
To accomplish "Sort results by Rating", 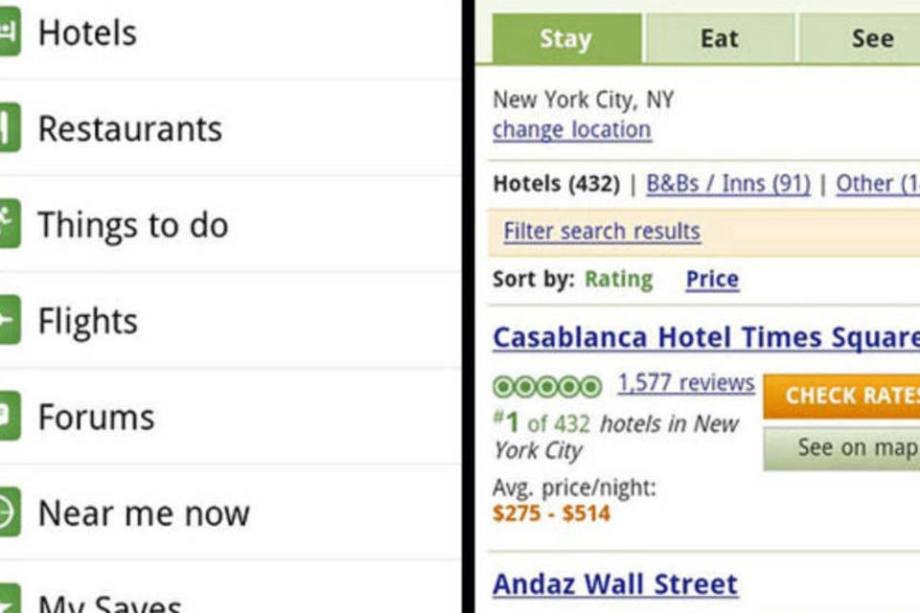I will (x=618, y=280).
